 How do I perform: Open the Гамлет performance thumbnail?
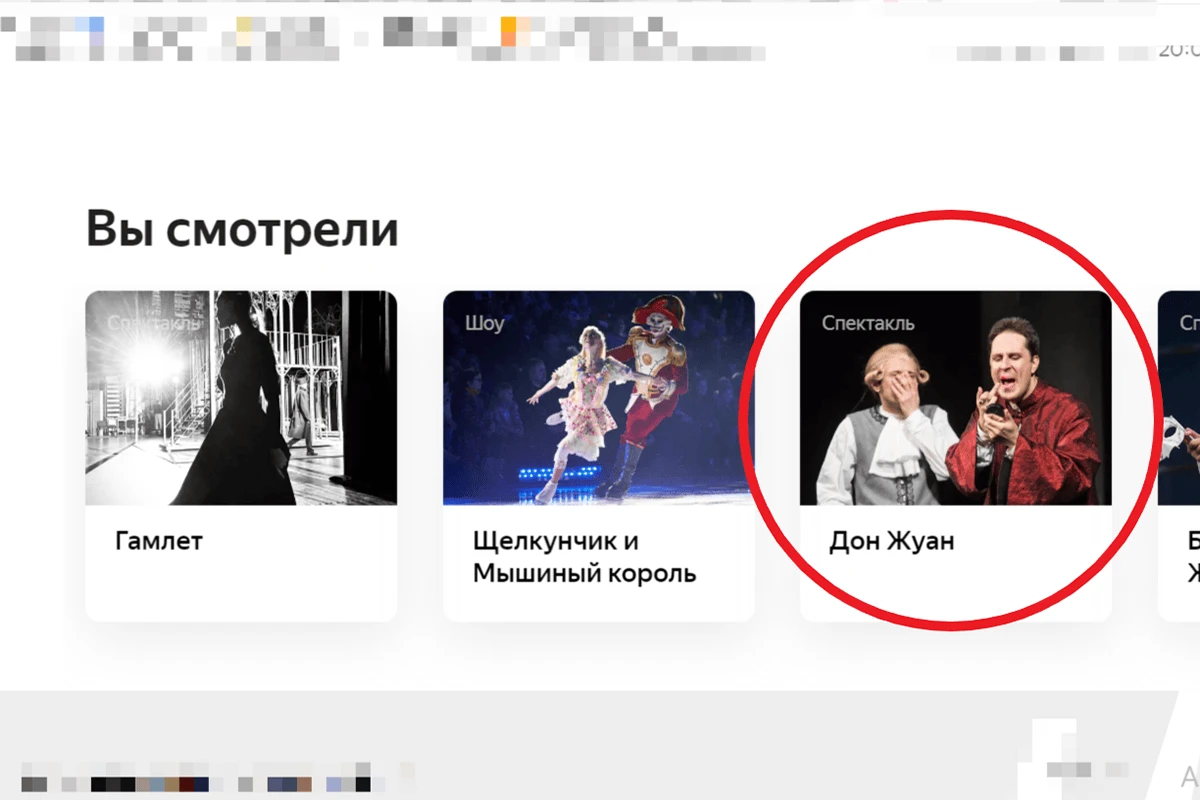pos(241,398)
